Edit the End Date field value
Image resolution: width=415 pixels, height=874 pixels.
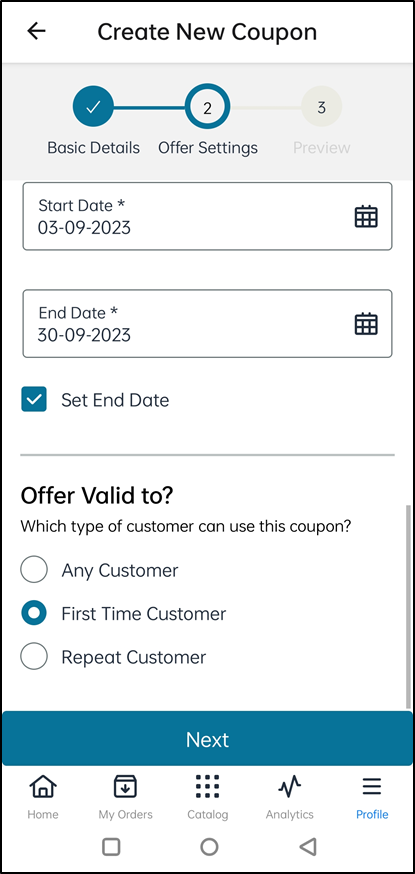pyautogui.click(x=207, y=324)
